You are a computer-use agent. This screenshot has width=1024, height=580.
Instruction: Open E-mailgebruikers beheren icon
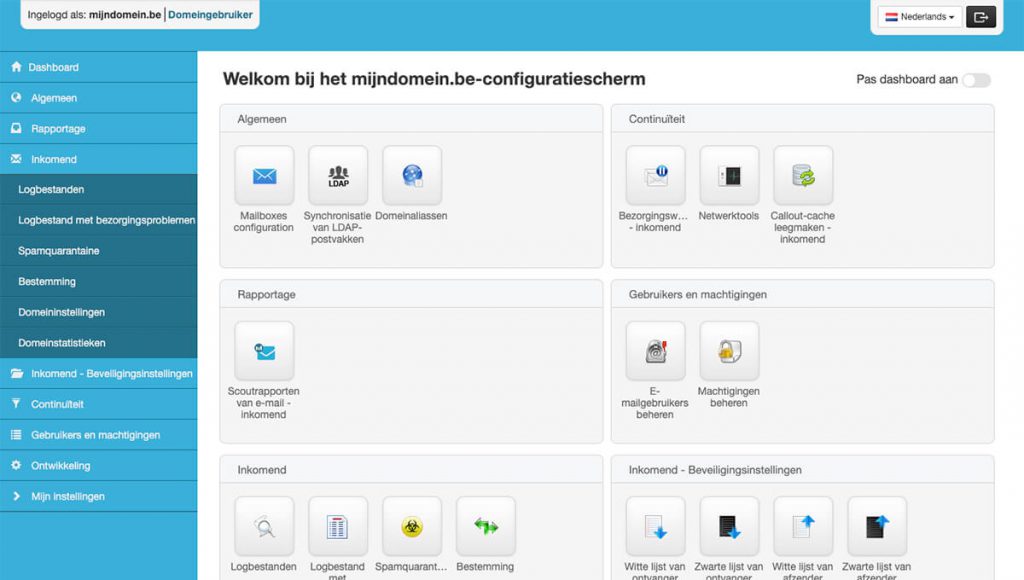pyautogui.click(x=655, y=351)
